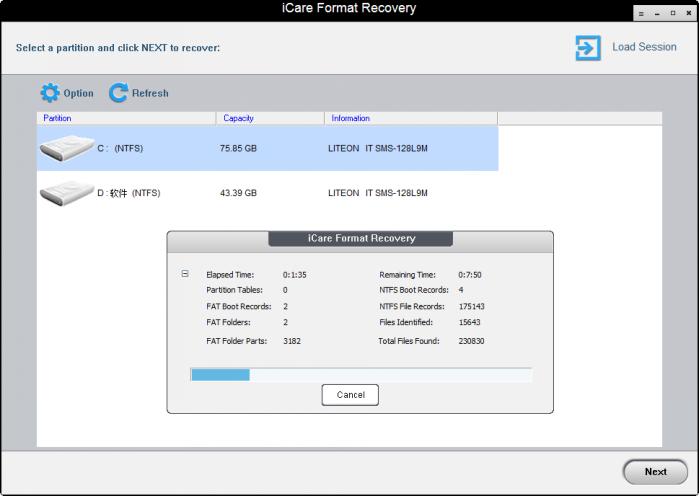
Task: Click the Partition Tables label
Action: point(234,290)
